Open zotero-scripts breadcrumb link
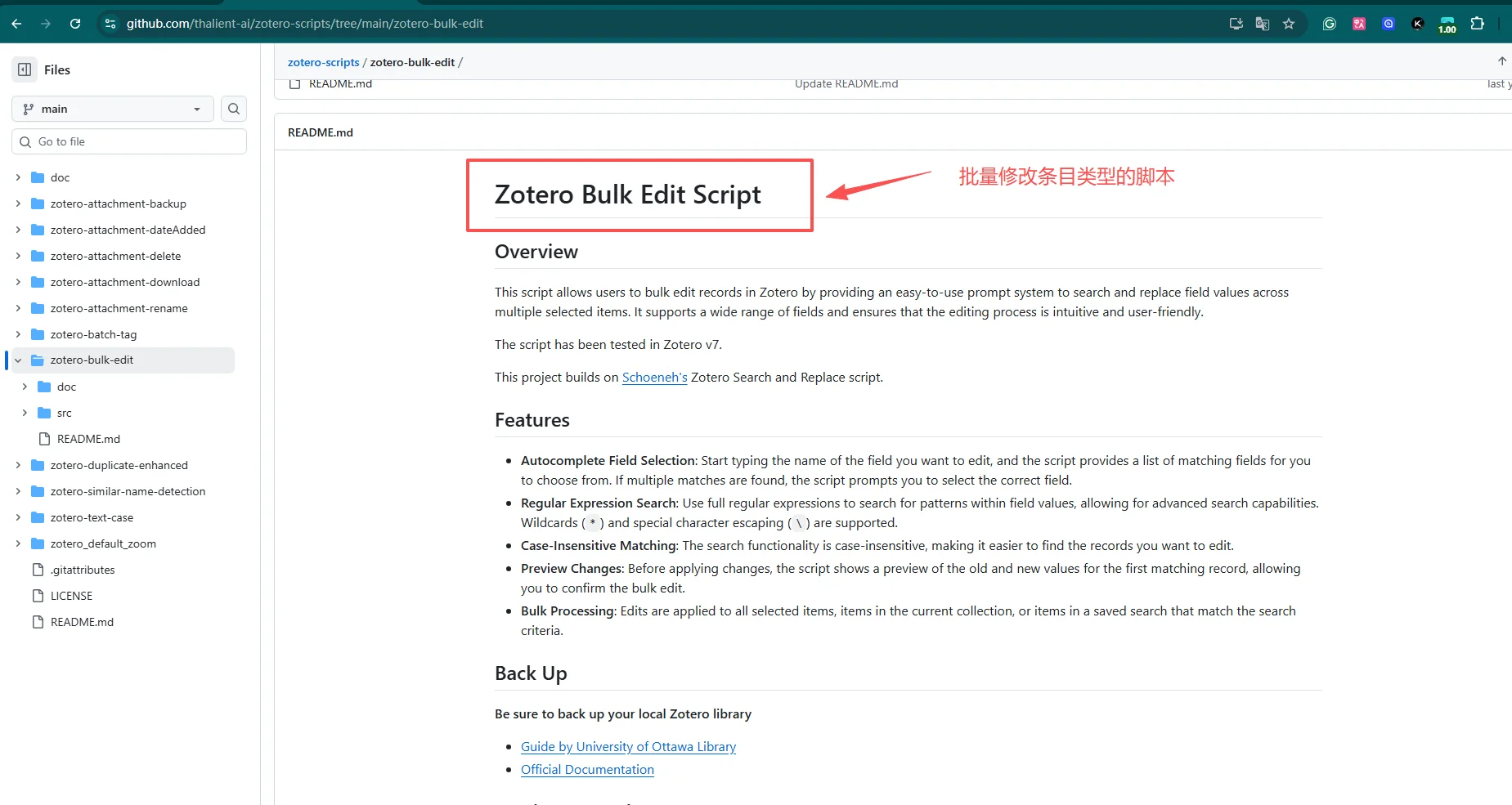The image size is (1512, 805). click(x=323, y=61)
